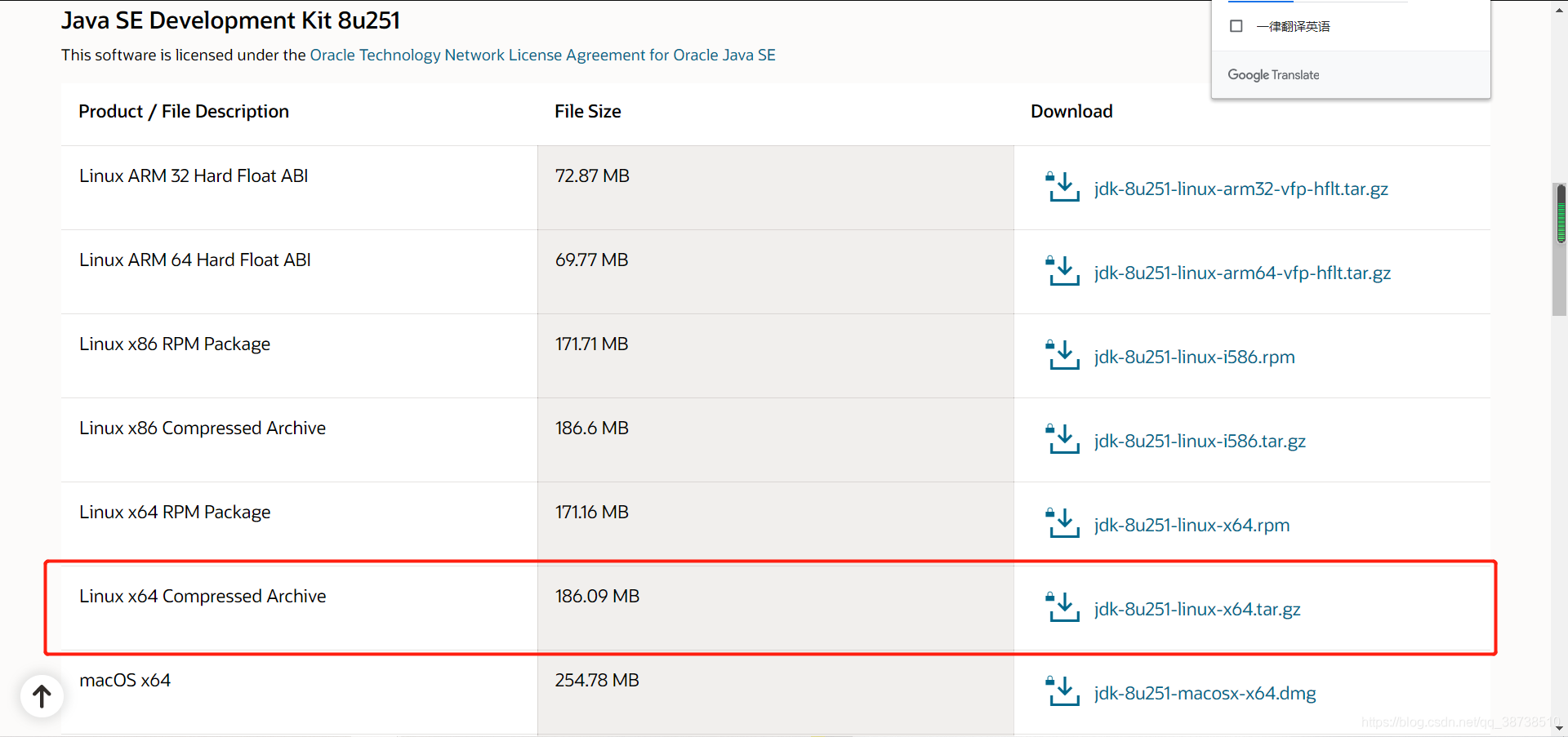Tick the always translate English checkbox
Image resolution: width=1568 pixels, height=737 pixels.
coord(1236,26)
